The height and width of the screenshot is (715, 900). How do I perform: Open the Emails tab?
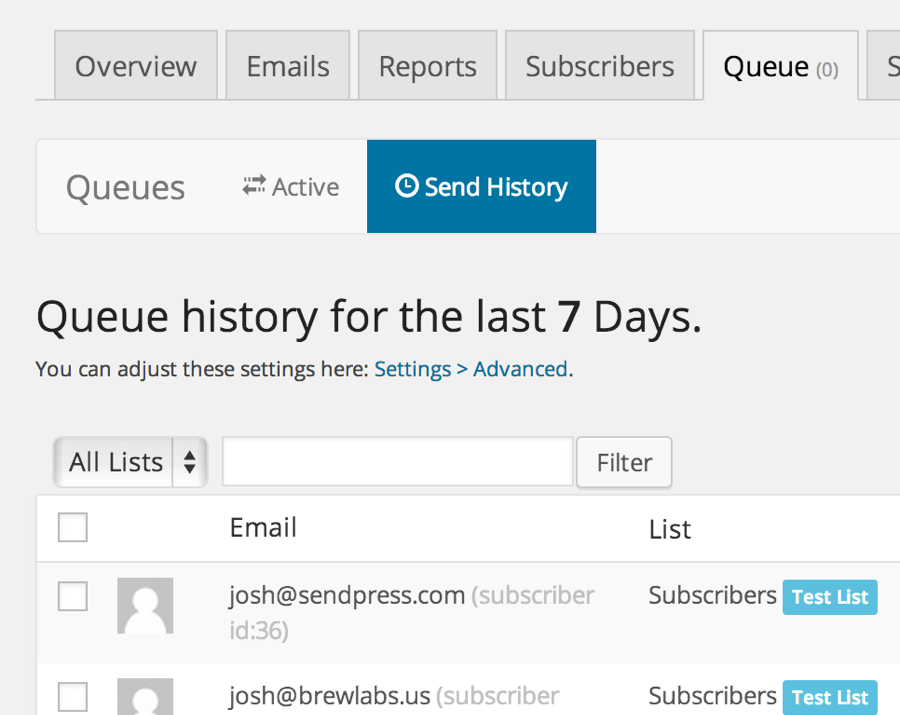tap(288, 66)
